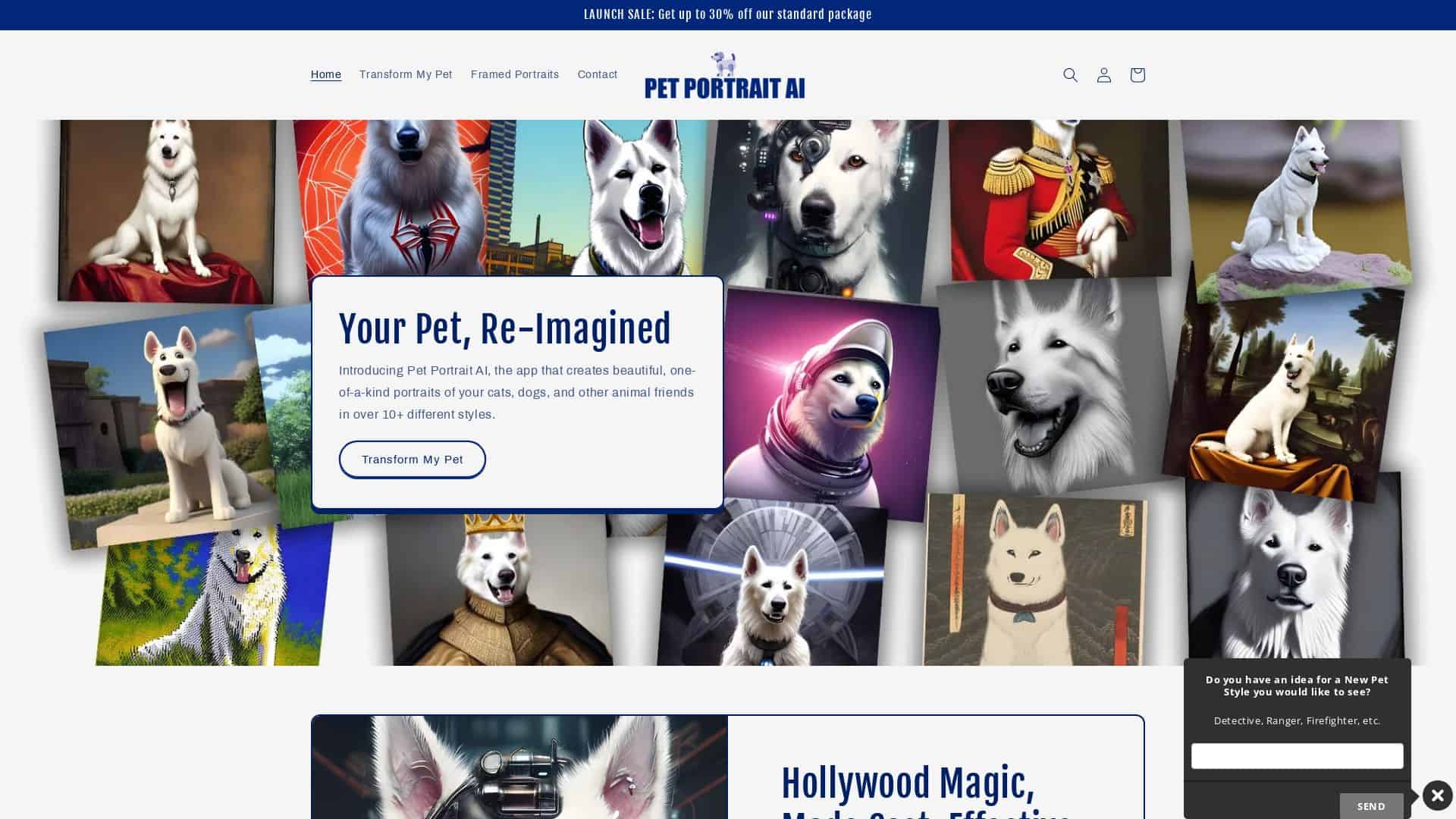Go to the Home menu item
Viewport: 1456px width, 819px height.
326,74
